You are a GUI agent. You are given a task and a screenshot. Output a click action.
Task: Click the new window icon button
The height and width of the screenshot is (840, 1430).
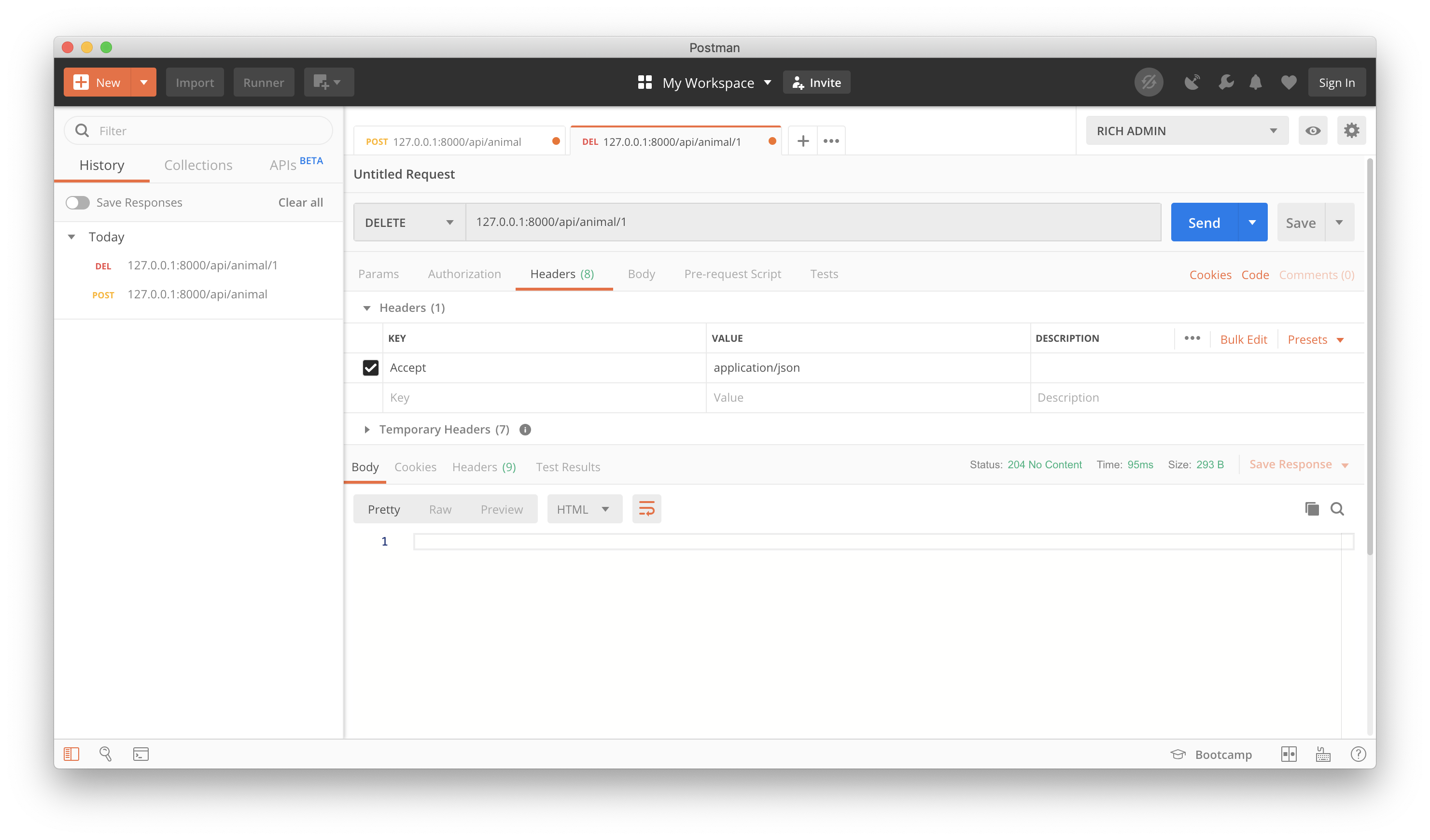329,82
